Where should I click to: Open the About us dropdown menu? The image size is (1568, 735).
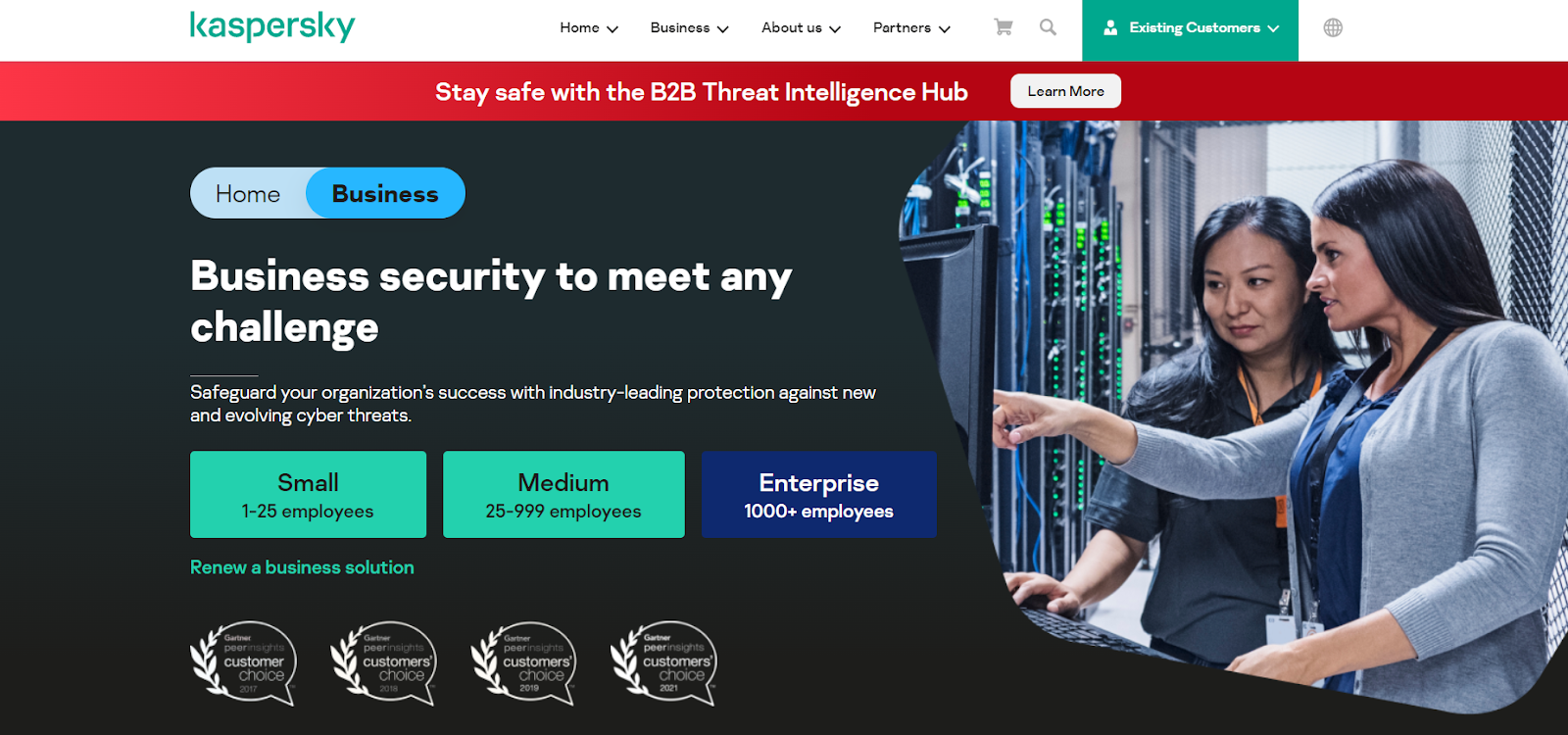pyautogui.click(x=801, y=28)
